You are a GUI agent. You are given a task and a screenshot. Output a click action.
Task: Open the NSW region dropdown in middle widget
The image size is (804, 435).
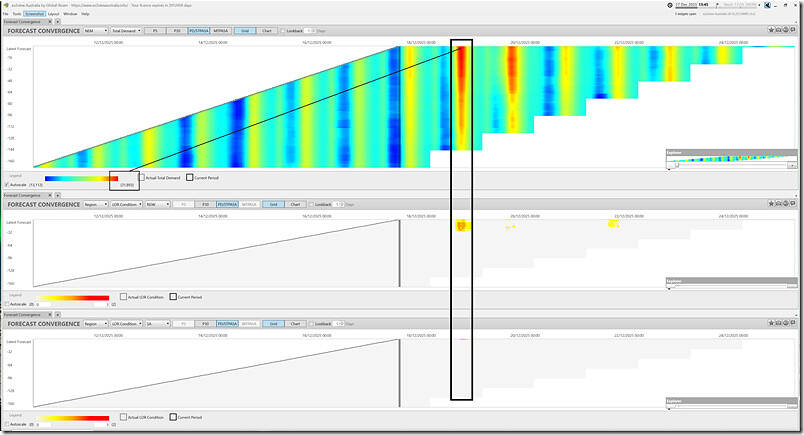[x=157, y=204]
